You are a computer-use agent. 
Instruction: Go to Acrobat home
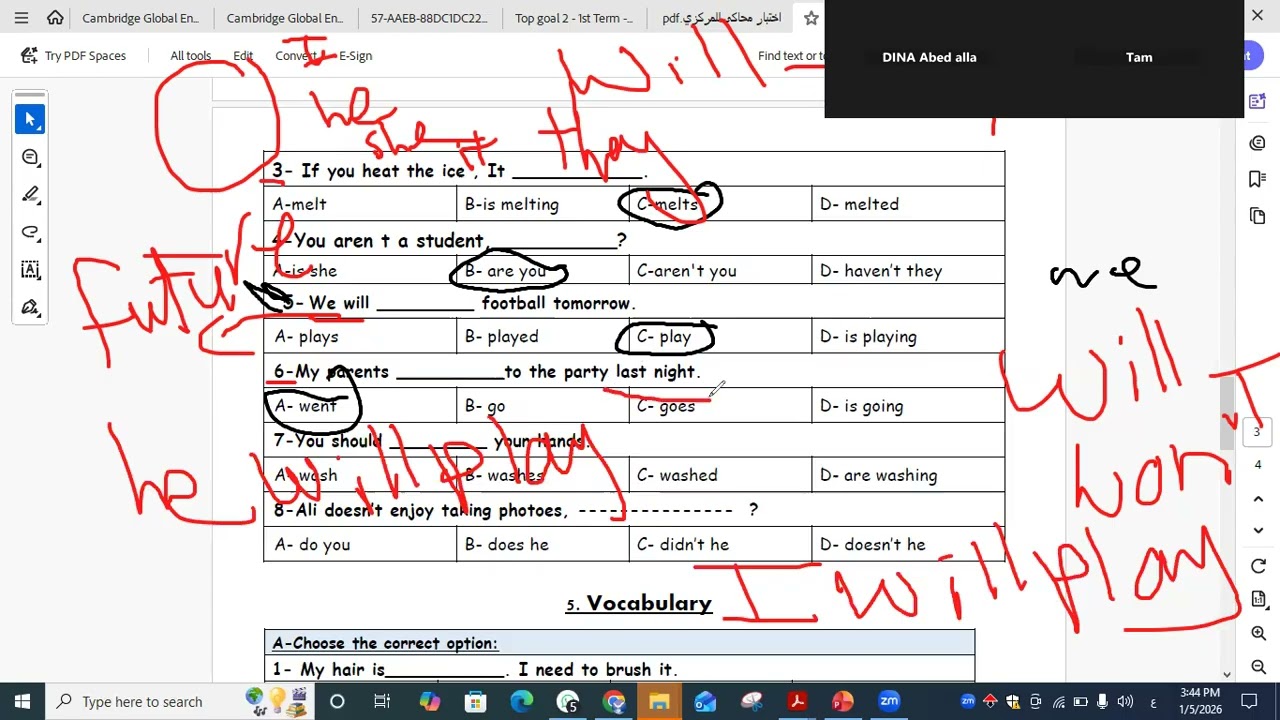[55, 17]
